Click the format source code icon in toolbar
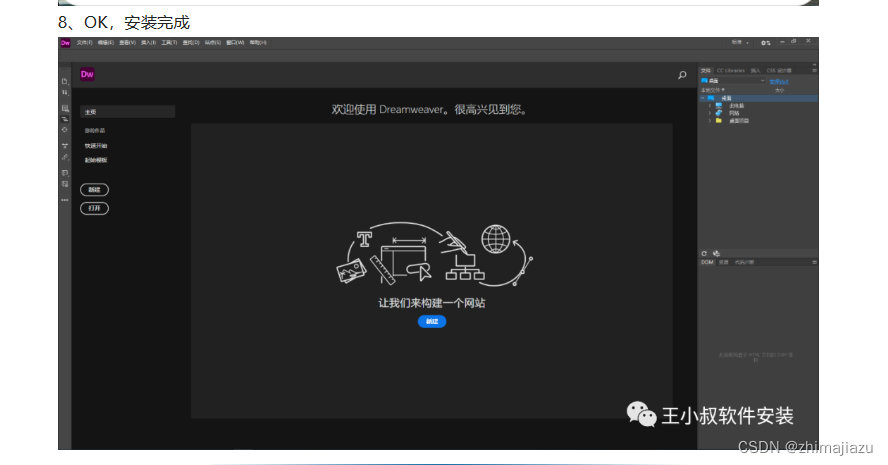Image resolution: width=888 pixels, height=465 pixels. tap(65, 119)
